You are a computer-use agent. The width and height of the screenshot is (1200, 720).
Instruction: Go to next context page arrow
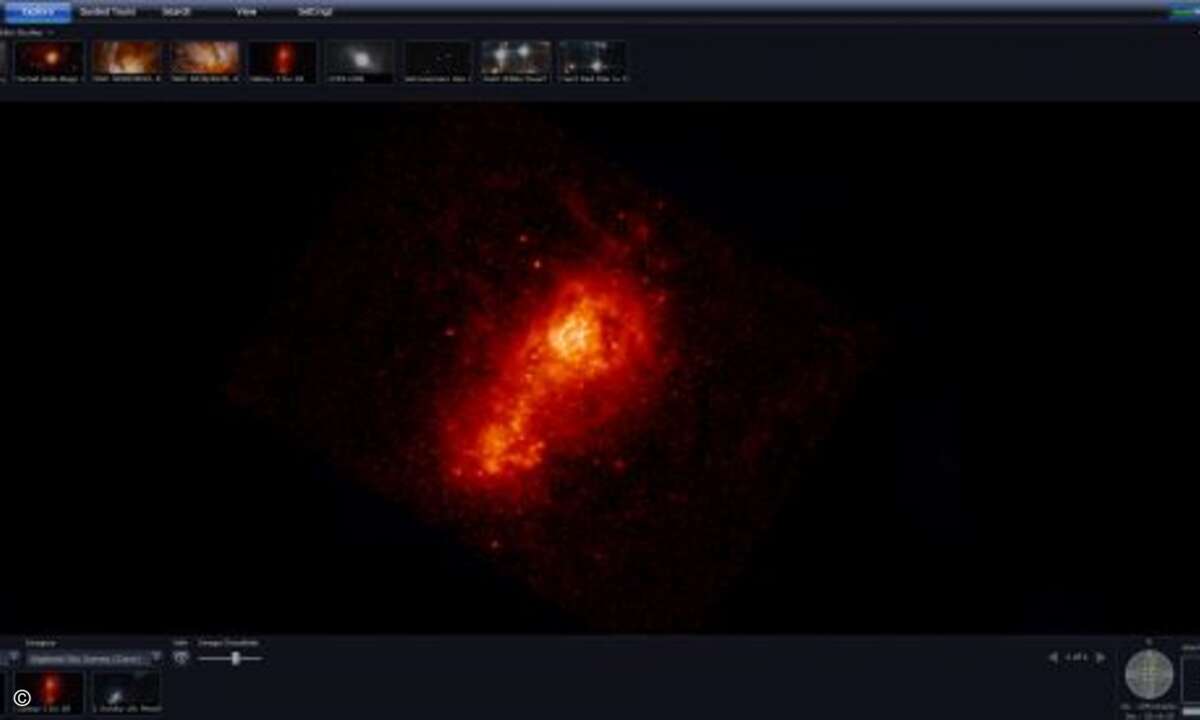pos(1101,657)
